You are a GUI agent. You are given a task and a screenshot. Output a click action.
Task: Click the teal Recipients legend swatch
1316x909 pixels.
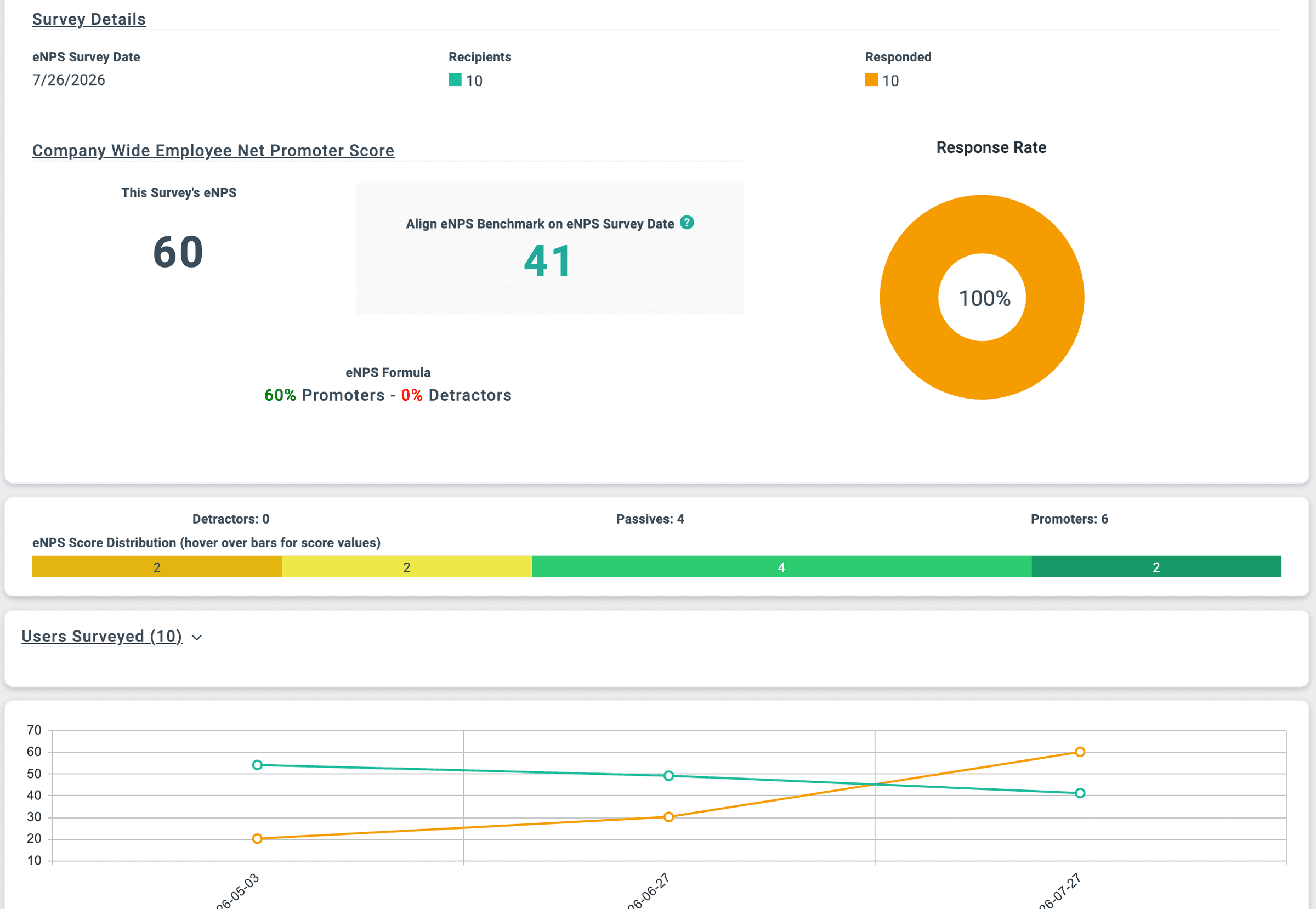455,79
